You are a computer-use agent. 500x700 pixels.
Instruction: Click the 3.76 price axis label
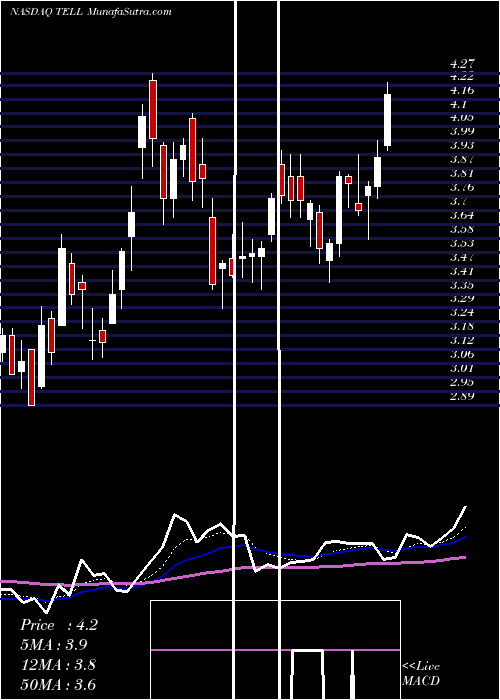point(462,188)
